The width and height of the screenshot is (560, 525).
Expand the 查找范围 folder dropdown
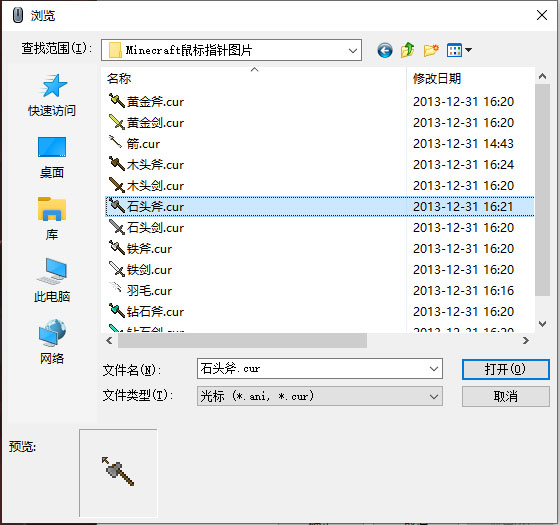coord(352,50)
